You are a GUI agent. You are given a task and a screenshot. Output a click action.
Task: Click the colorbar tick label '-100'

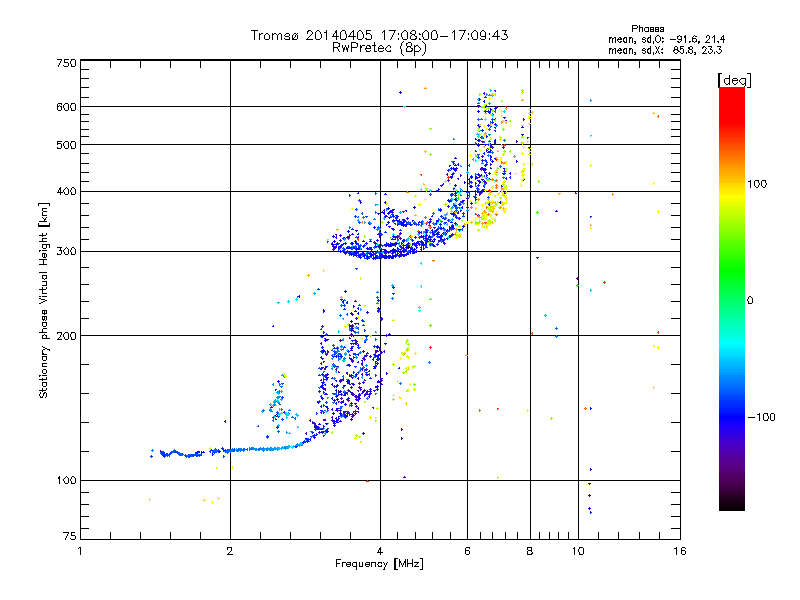(761, 417)
